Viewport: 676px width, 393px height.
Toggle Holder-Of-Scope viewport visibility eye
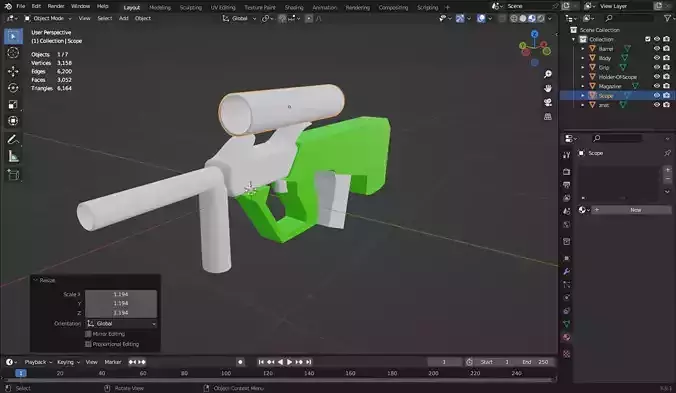tap(657, 77)
